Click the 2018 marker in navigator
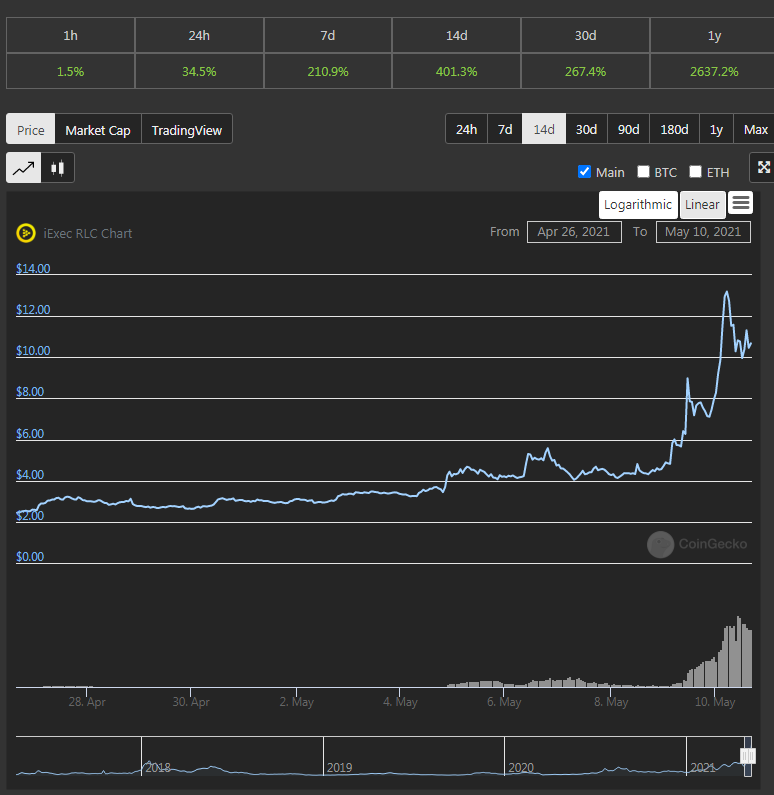This screenshot has height=795, width=774. (x=158, y=768)
